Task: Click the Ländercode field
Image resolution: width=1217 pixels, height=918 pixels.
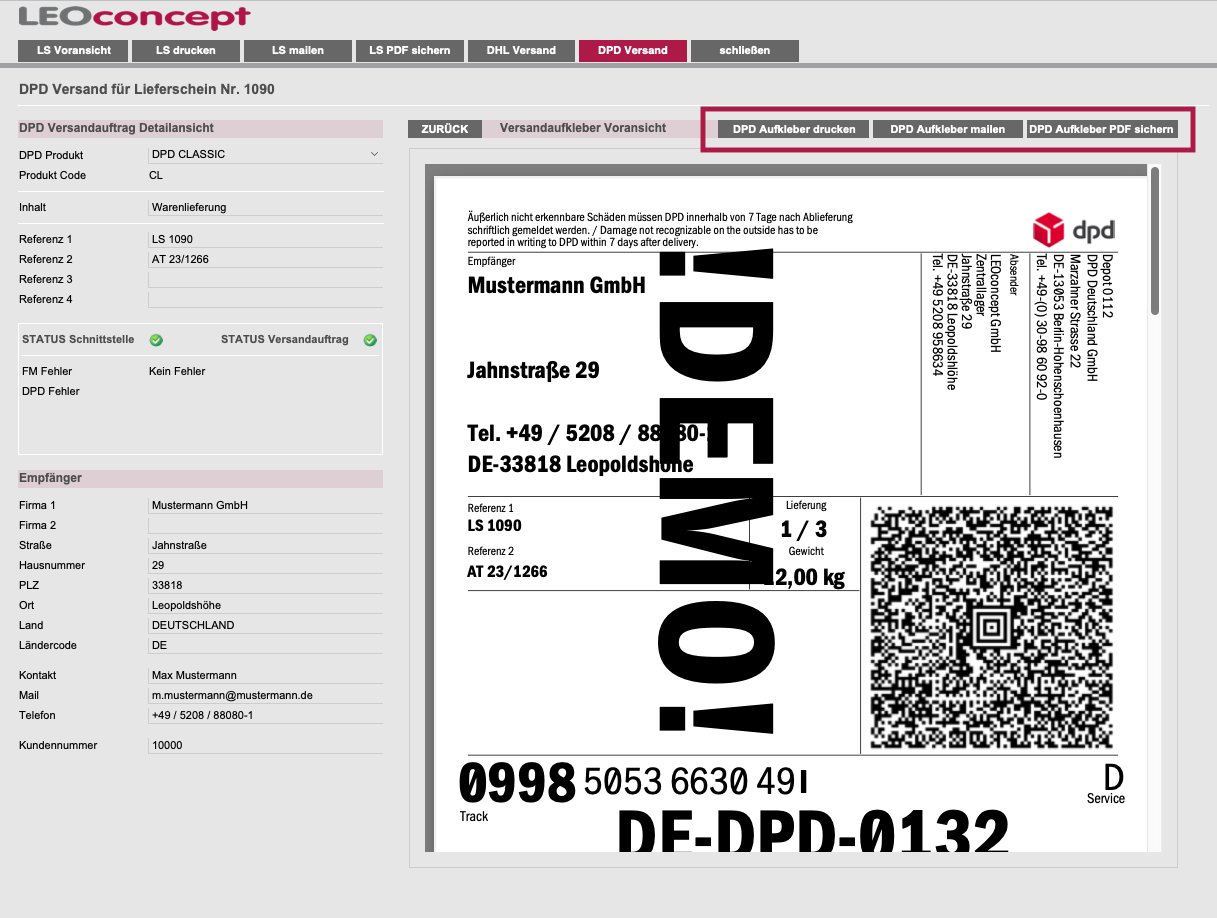Action: point(265,645)
